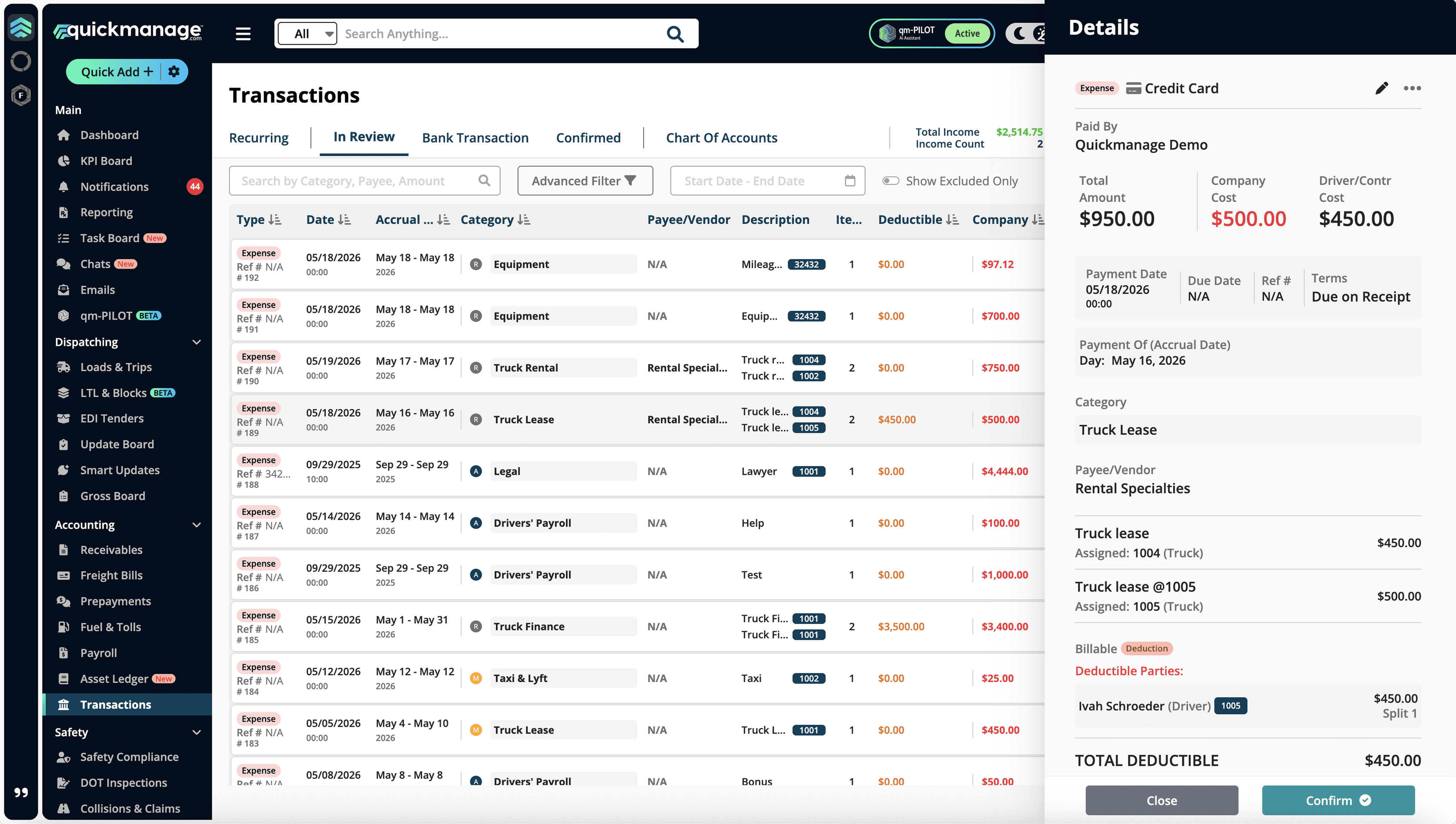Open Fuel & Tolls in sidebar
This screenshot has width=1456, height=824.
coord(111,627)
